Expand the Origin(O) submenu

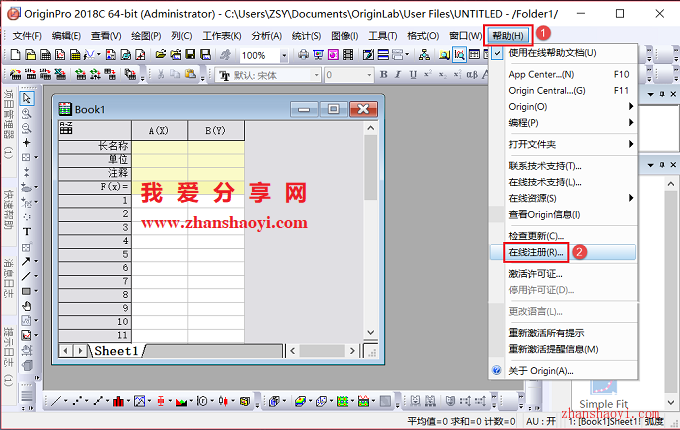click(x=563, y=107)
